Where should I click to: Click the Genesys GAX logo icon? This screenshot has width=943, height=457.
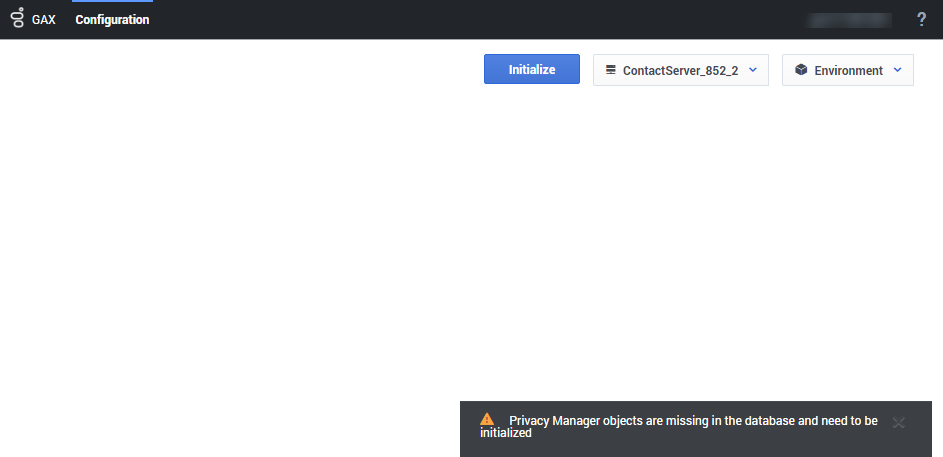[17, 18]
